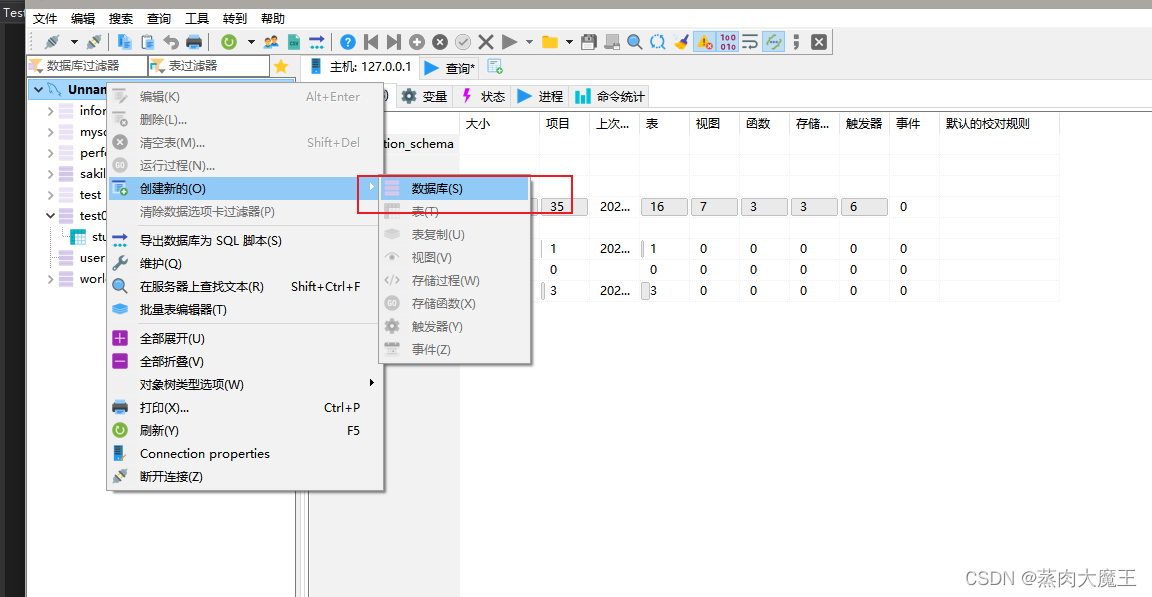This screenshot has width=1152, height=597.
Task: Click the disconnect plug icon in toolbar
Action: click(94, 42)
